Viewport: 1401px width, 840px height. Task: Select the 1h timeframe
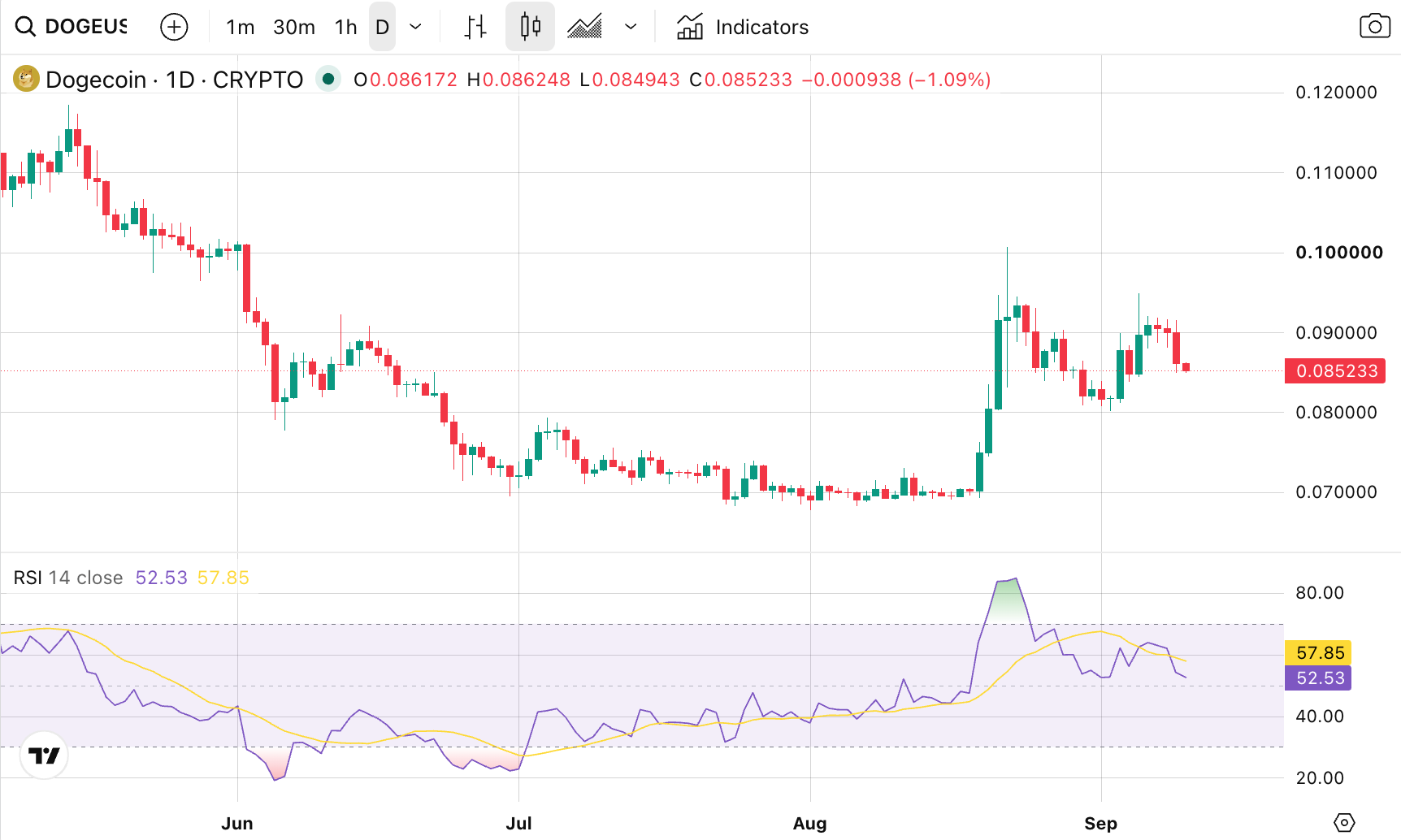click(345, 27)
